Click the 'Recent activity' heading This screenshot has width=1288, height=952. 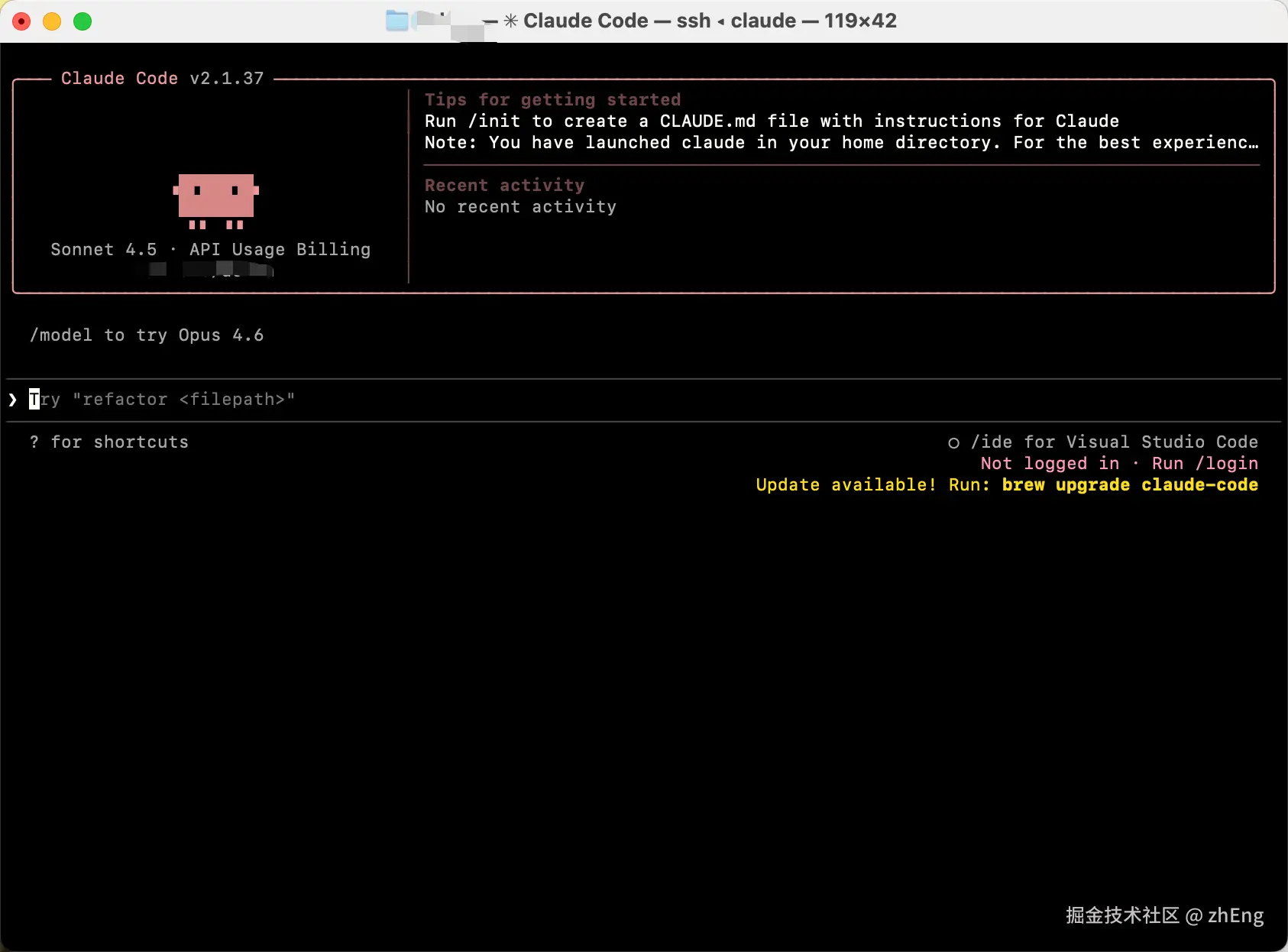tap(504, 186)
